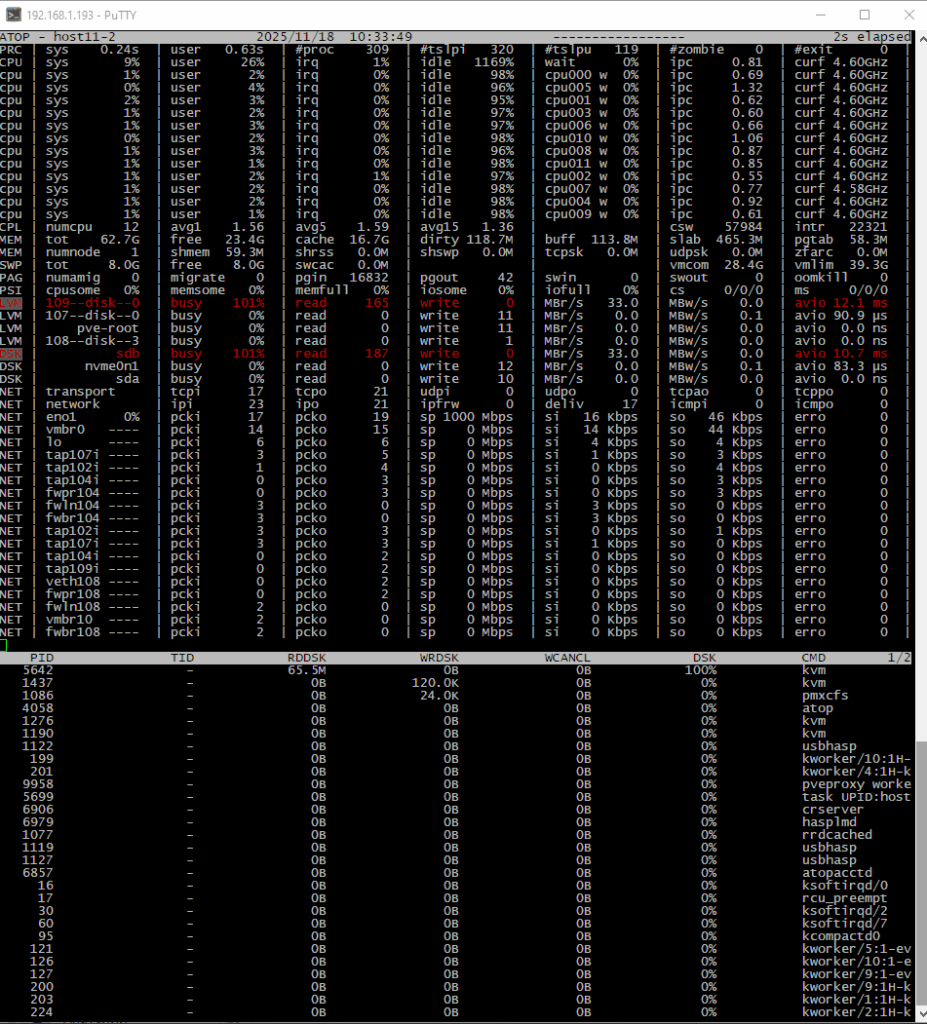
Task: Click the WCANCL column header
Action: [x=567, y=657]
